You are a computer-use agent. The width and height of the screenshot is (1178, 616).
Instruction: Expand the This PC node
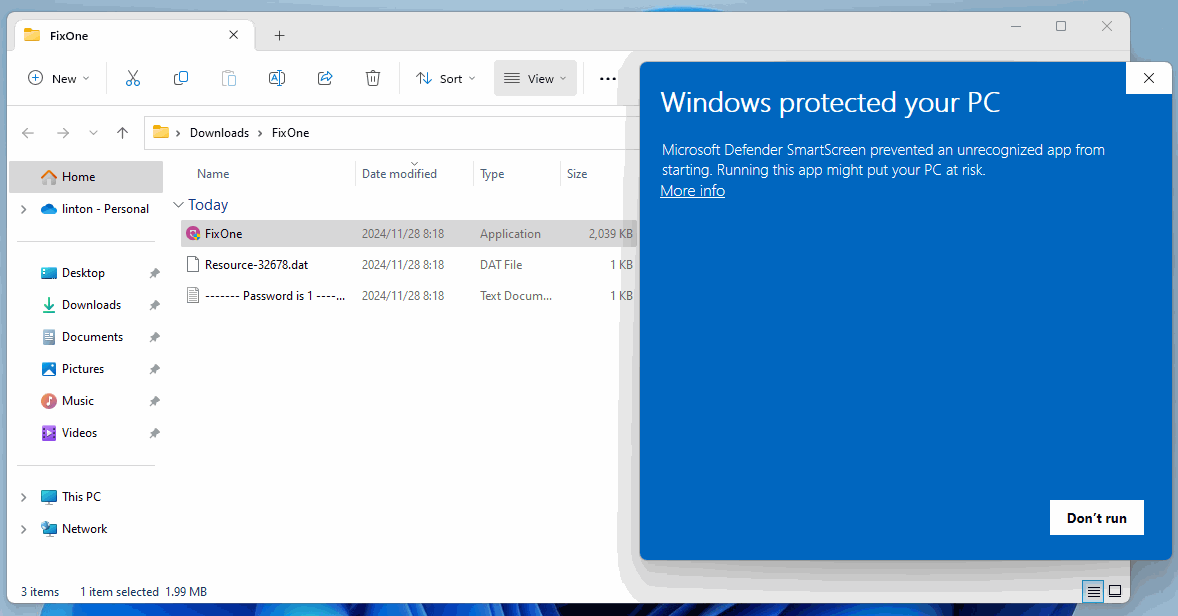tap(23, 497)
